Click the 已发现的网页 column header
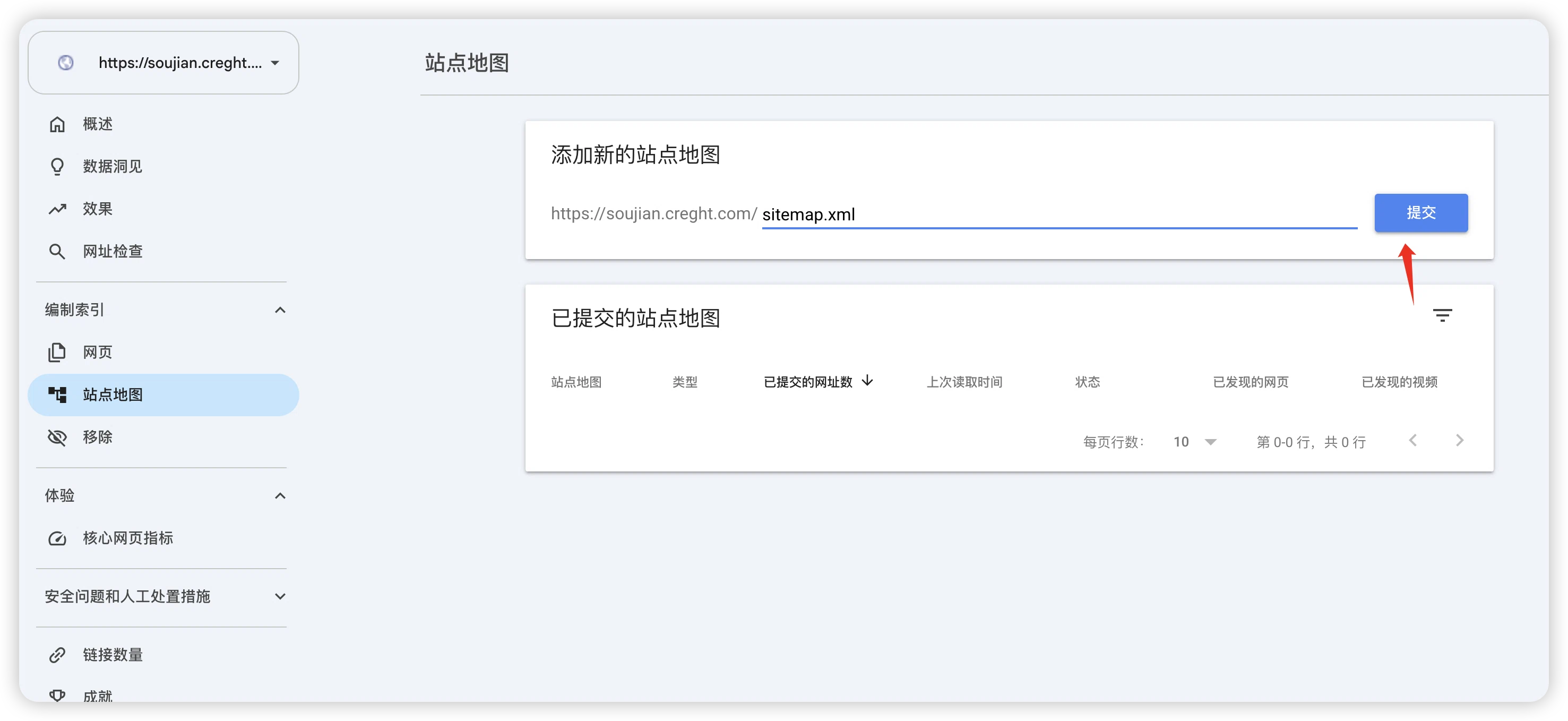This screenshot has width=1568, height=721. (1250, 382)
